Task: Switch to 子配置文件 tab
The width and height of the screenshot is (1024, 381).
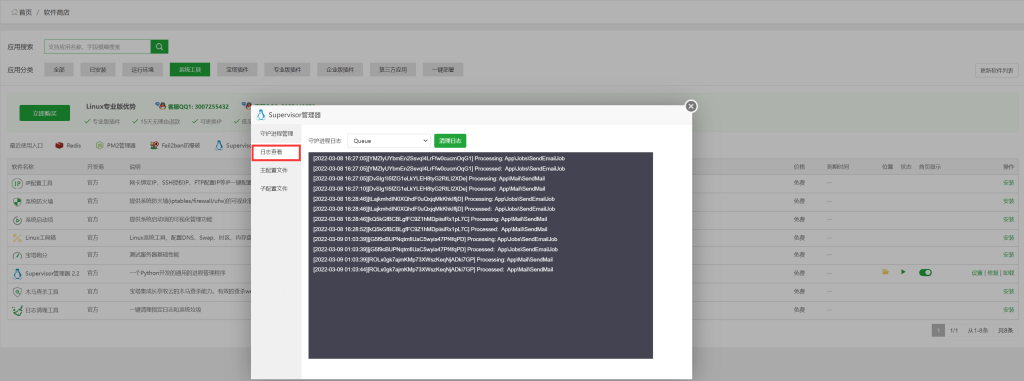Action: pos(277,188)
